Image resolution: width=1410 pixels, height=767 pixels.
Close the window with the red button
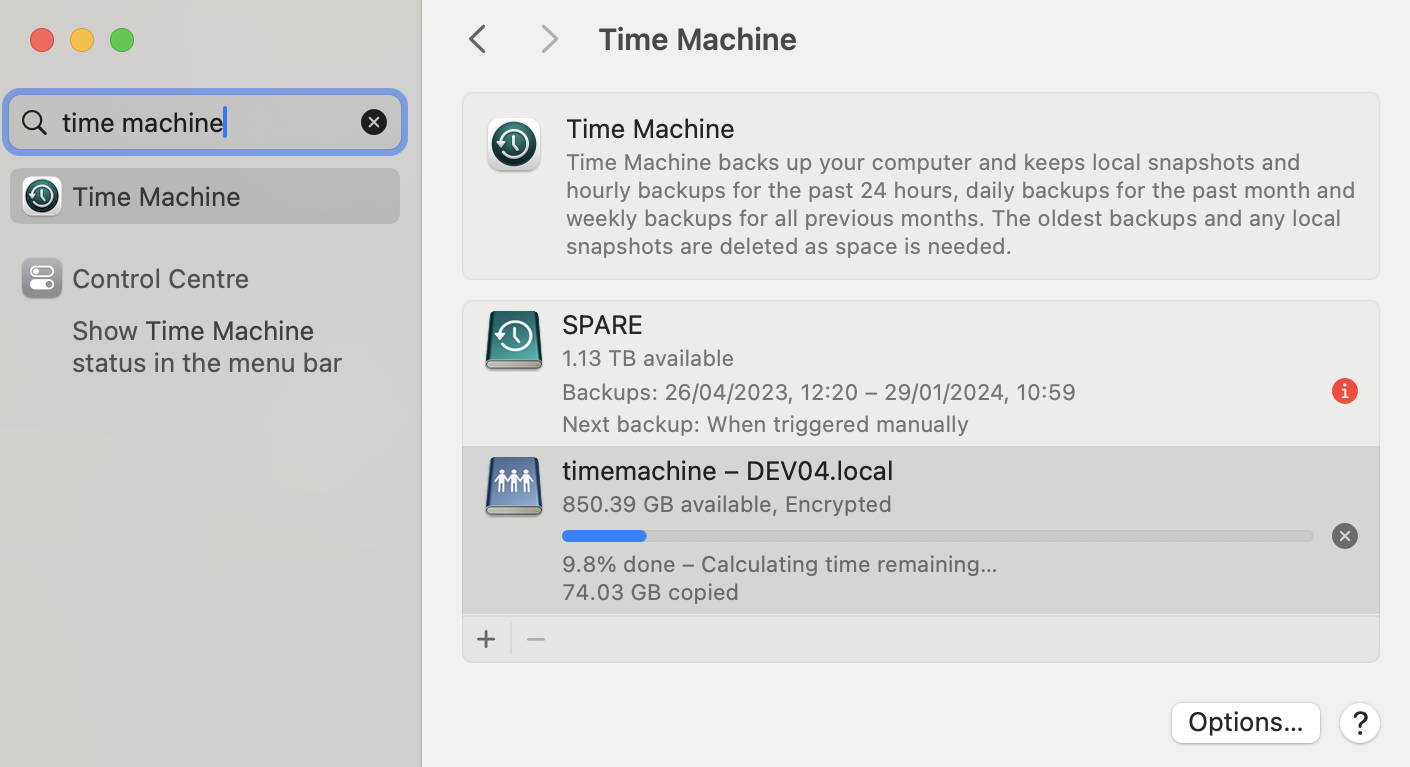tap(42, 40)
